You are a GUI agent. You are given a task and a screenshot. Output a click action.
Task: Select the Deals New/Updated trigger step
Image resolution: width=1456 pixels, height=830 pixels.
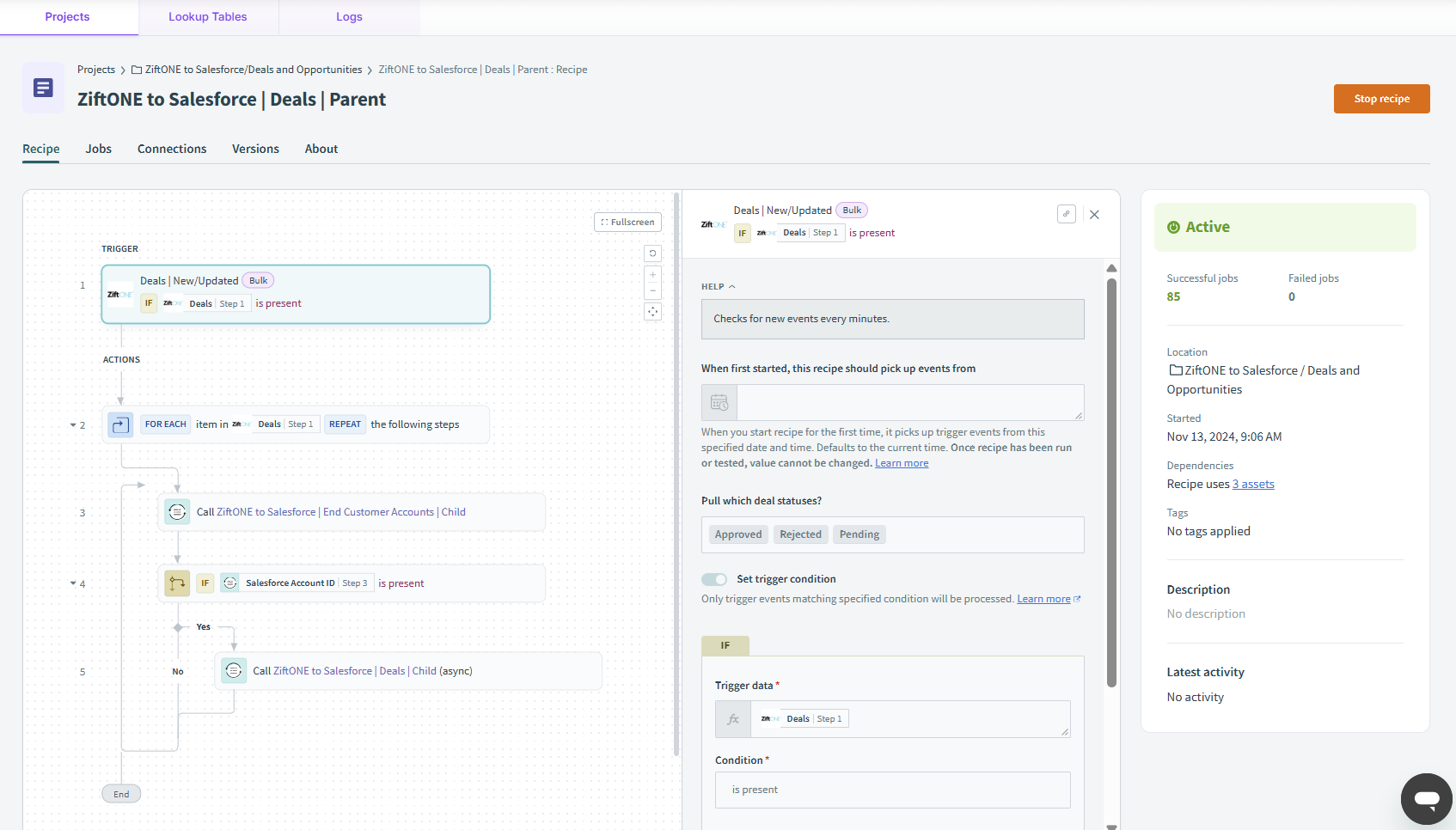[296, 294]
